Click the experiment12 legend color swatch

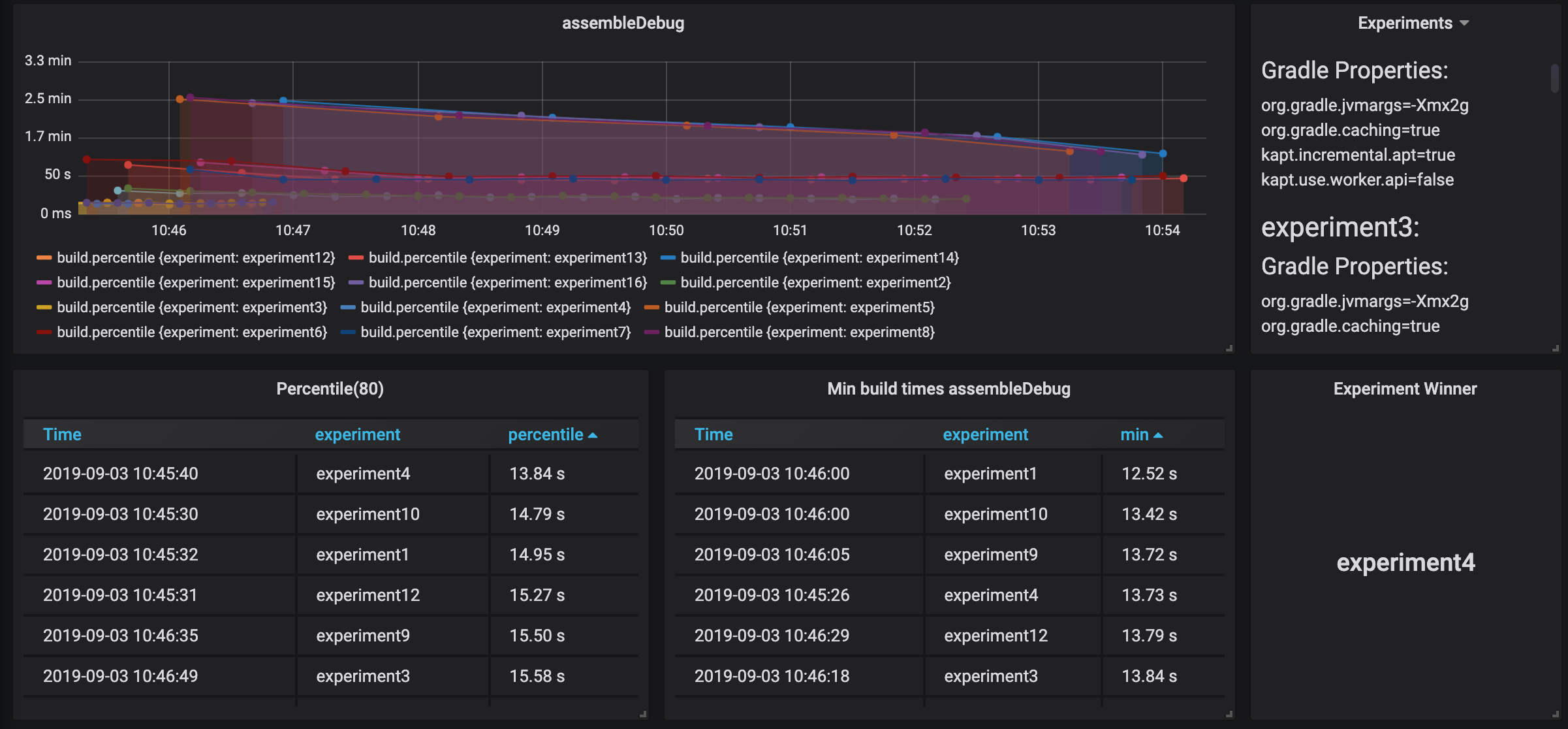44,258
